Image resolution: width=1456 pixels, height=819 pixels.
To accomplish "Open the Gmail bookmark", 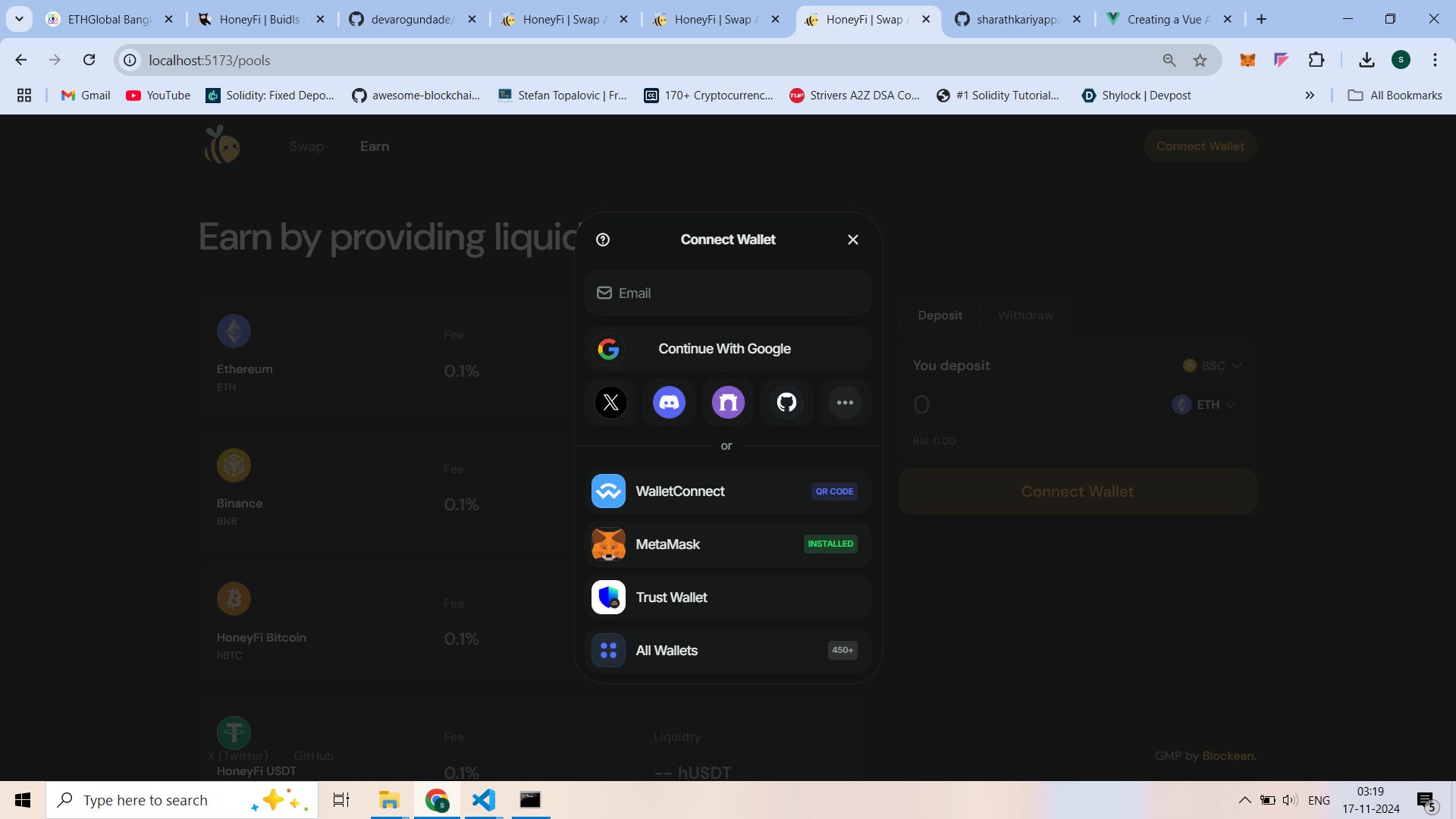I will click(x=86, y=96).
